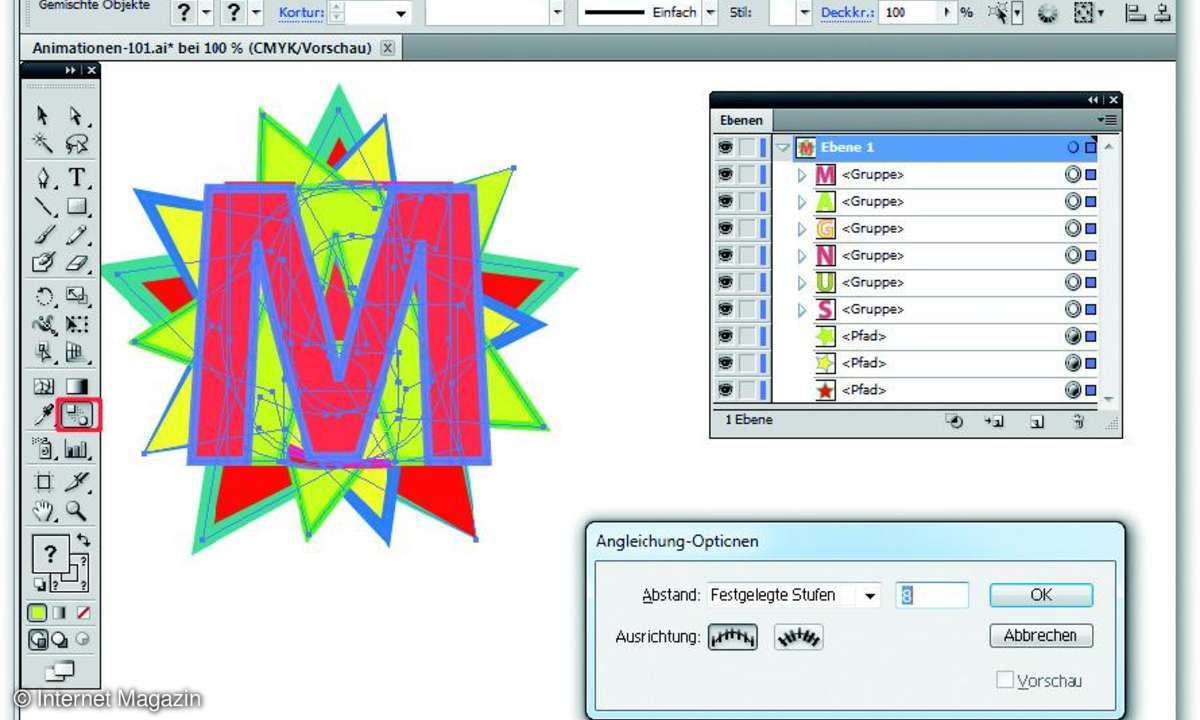Activate the Type (T) tool

(77, 178)
